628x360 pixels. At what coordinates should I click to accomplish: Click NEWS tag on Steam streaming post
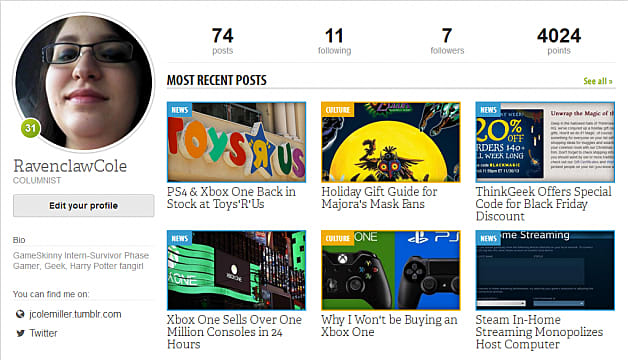tap(488, 238)
